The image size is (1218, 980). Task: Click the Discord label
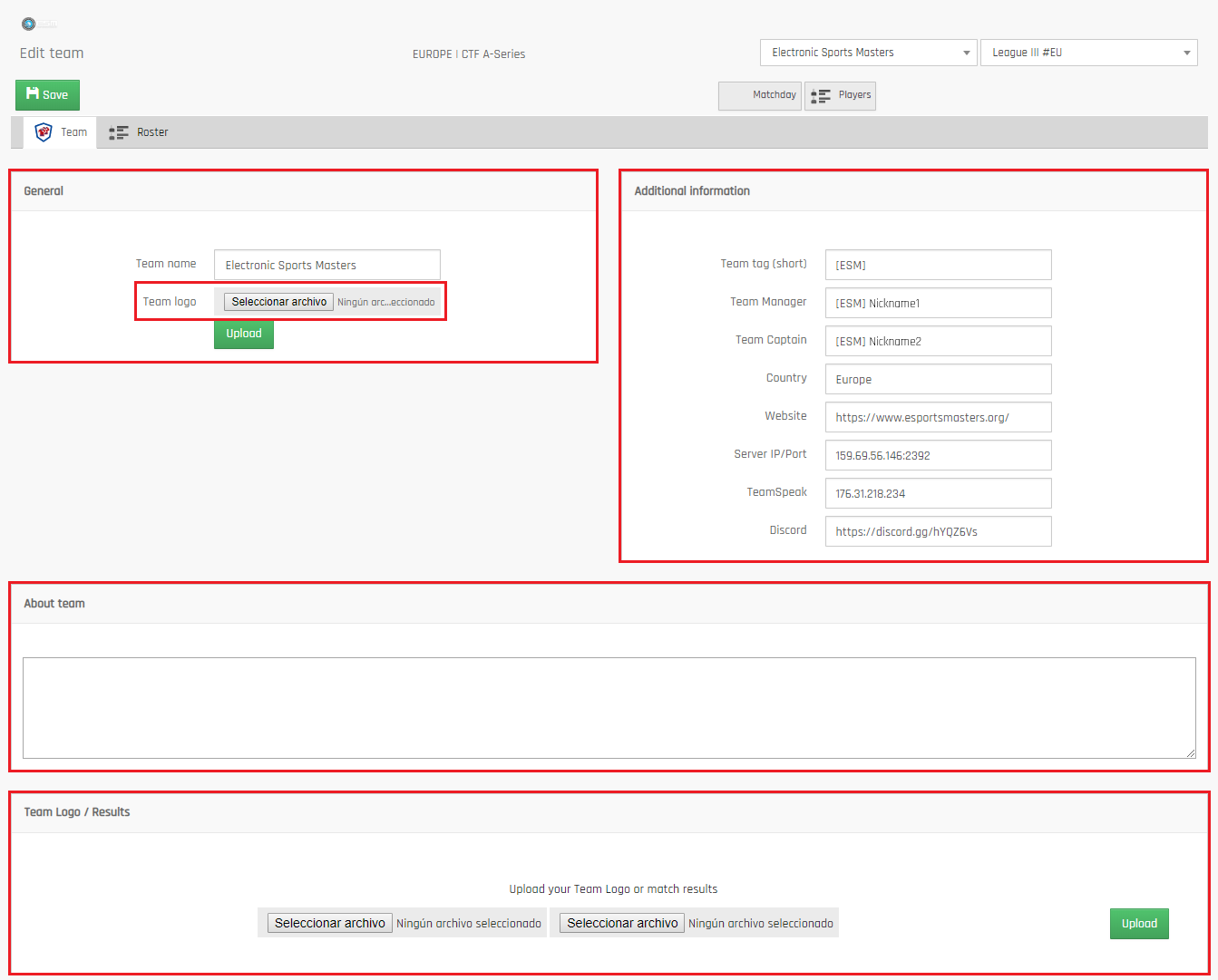point(788,530)
